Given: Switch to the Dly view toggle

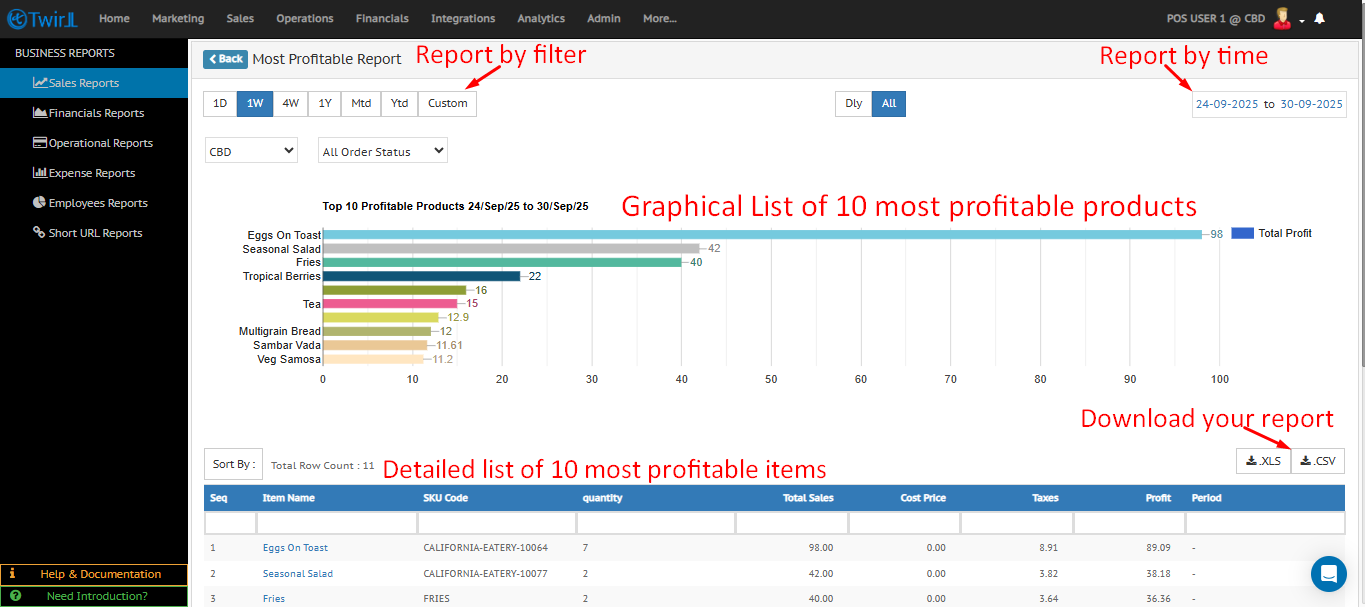Looking at the screenshot, I should tap(853, 103).
